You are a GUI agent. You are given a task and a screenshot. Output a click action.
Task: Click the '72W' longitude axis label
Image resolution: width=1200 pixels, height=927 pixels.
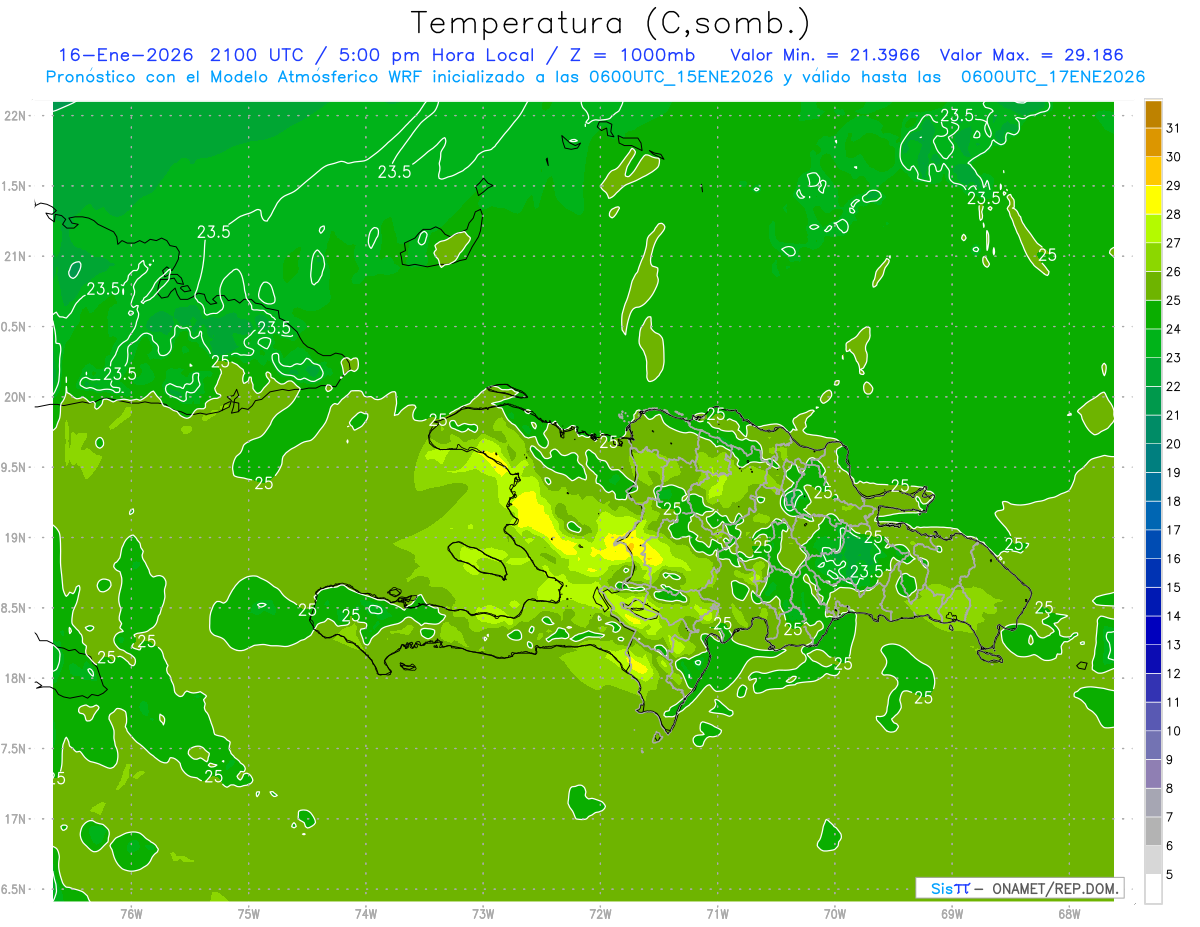600,913
